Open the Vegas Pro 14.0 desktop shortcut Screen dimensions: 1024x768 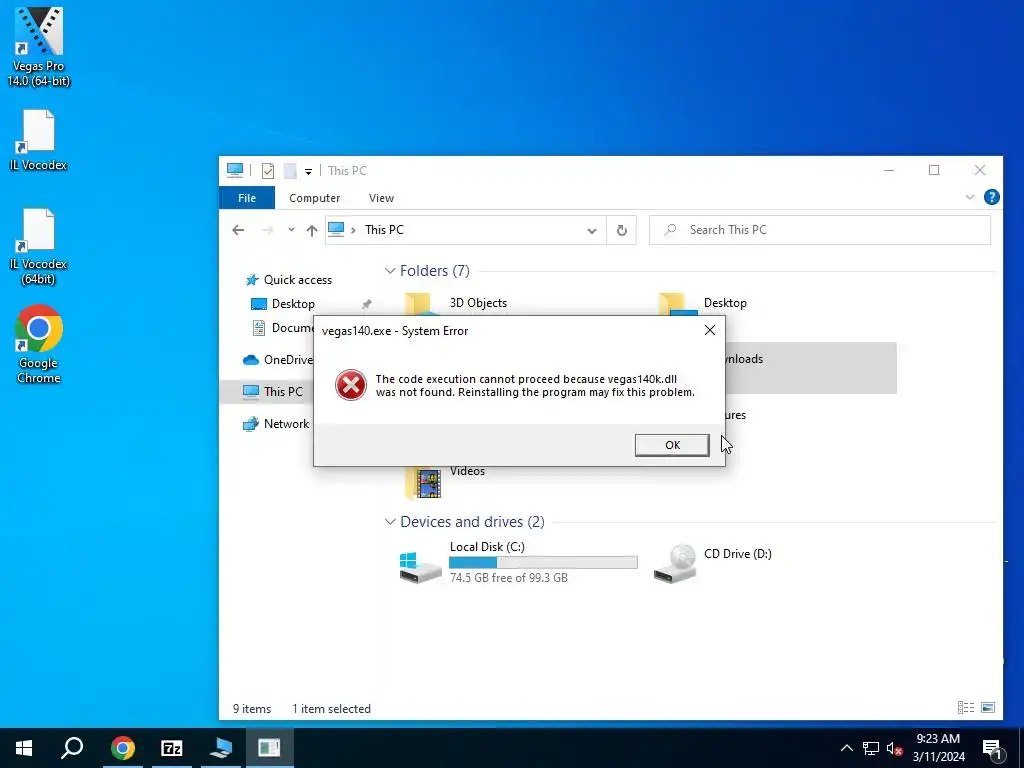pos(39,47)
